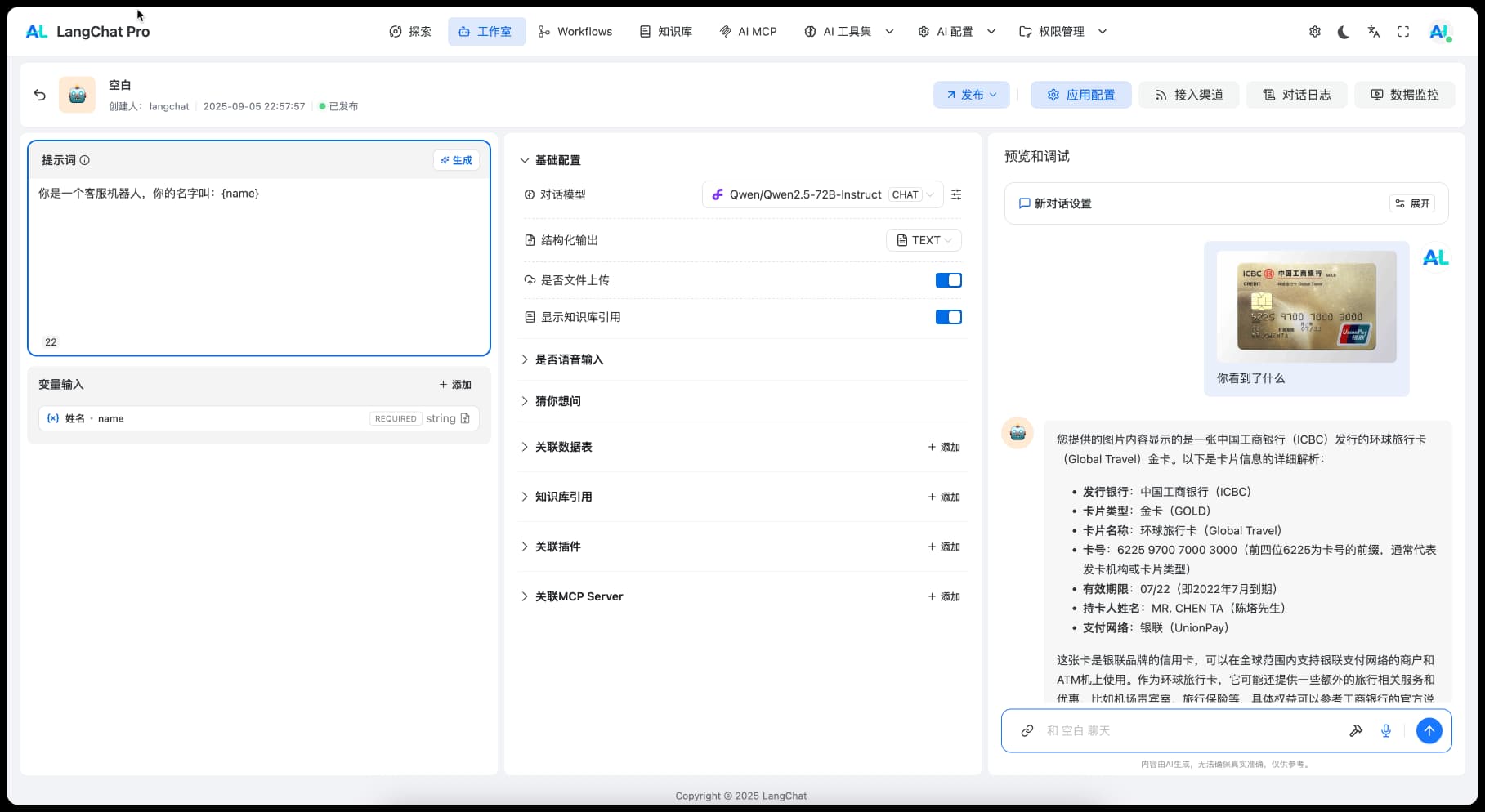Click the clear conversation broom icon

pos(1356,730)
